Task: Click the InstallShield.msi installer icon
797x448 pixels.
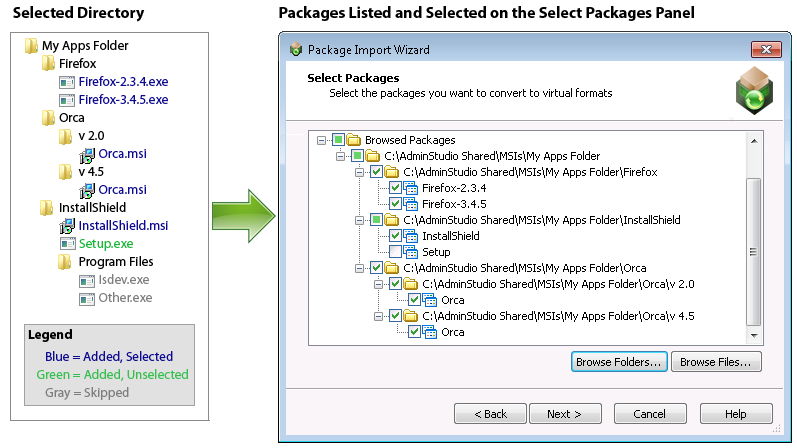Action: pos(67,226)
